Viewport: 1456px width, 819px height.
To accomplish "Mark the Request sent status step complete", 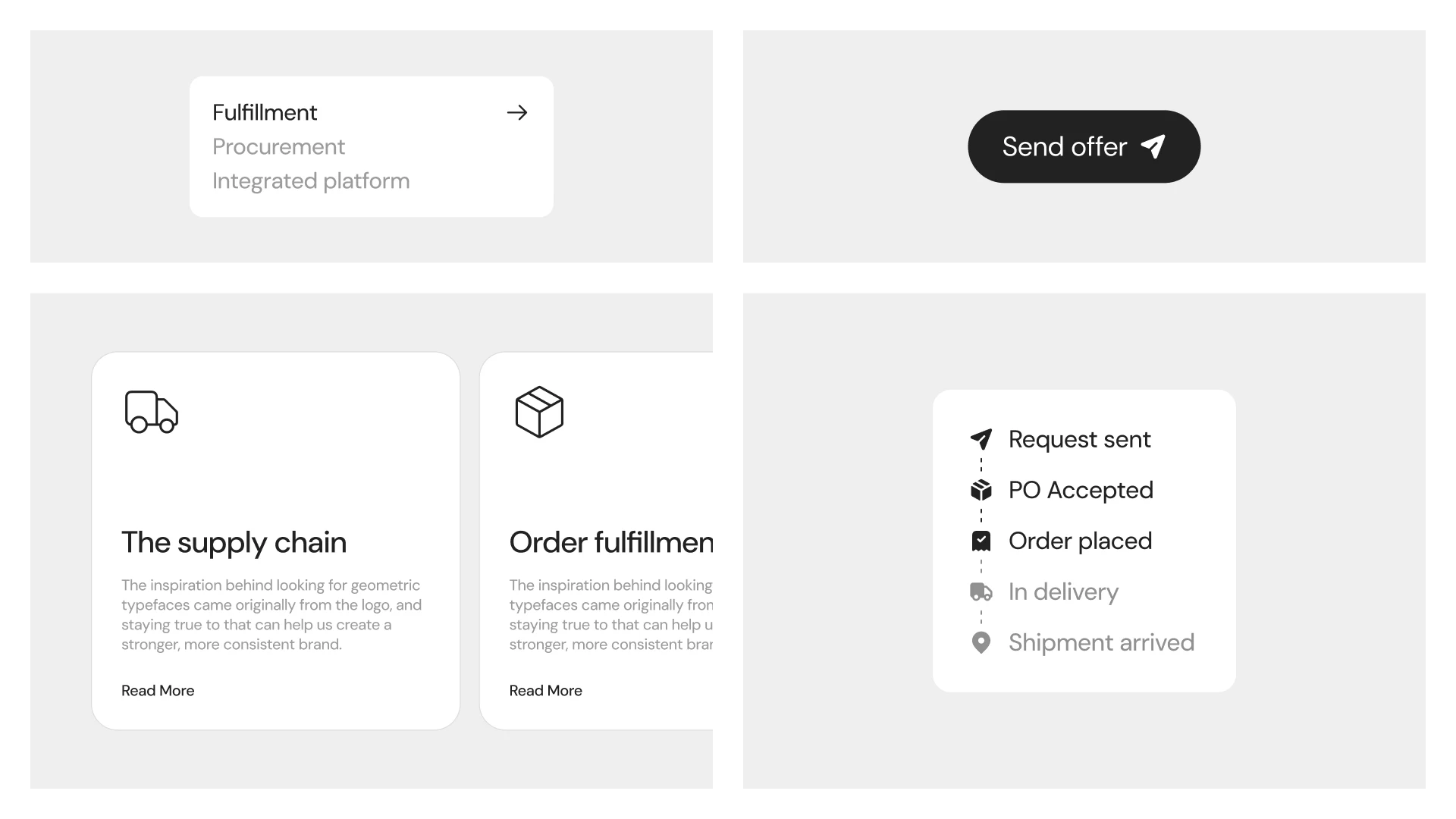I will point(1079,439).
